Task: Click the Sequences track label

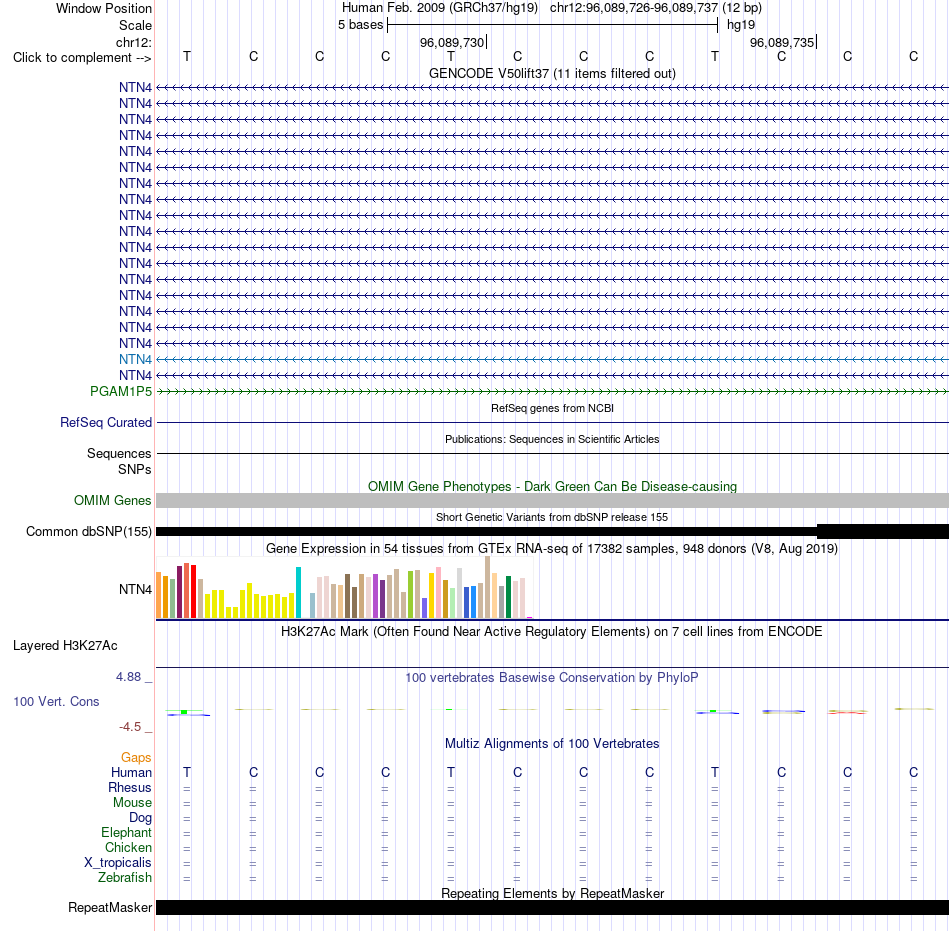Action: pos(119,453)
